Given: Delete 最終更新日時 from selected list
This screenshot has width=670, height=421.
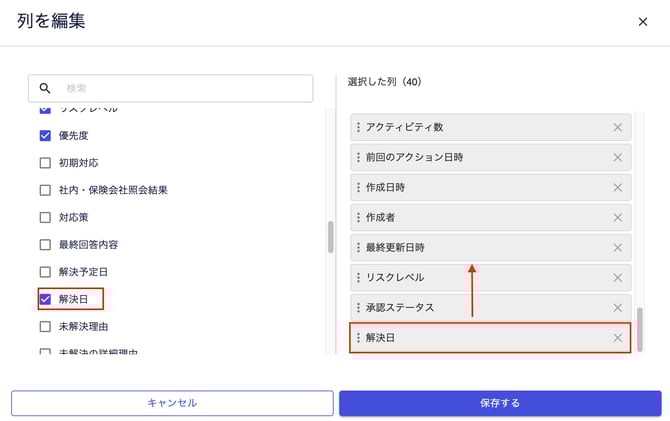Looking at the screenshot, I should coord(617,247).
